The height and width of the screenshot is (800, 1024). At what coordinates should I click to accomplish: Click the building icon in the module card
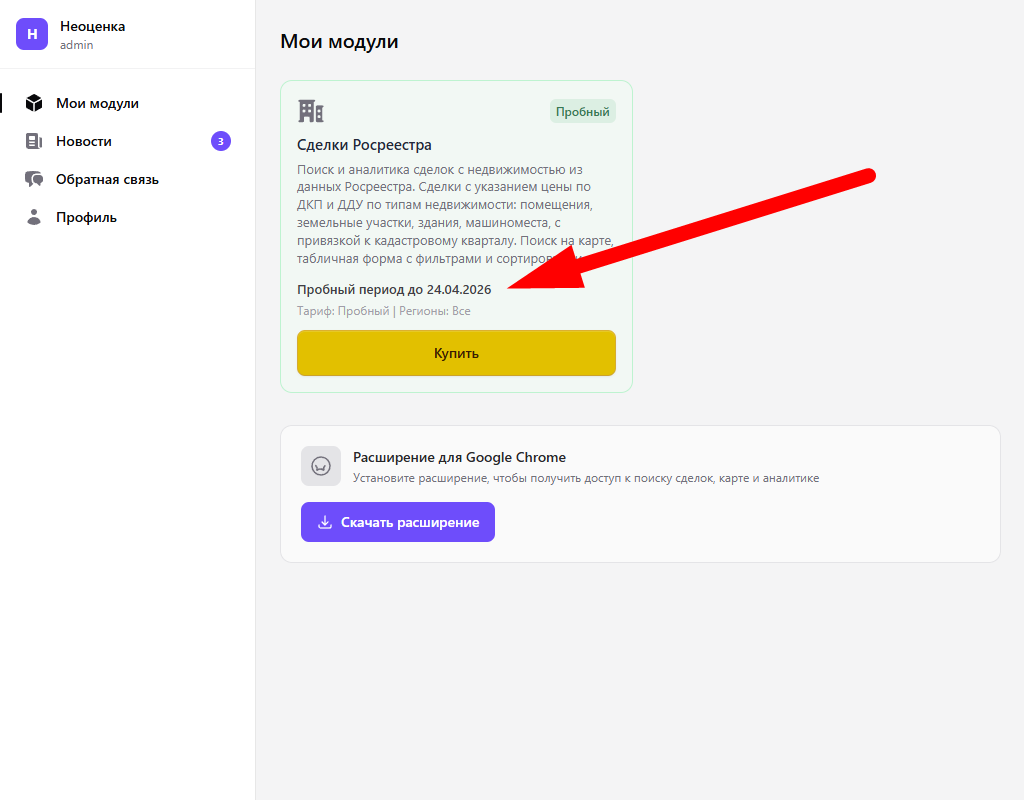(311, 111)
